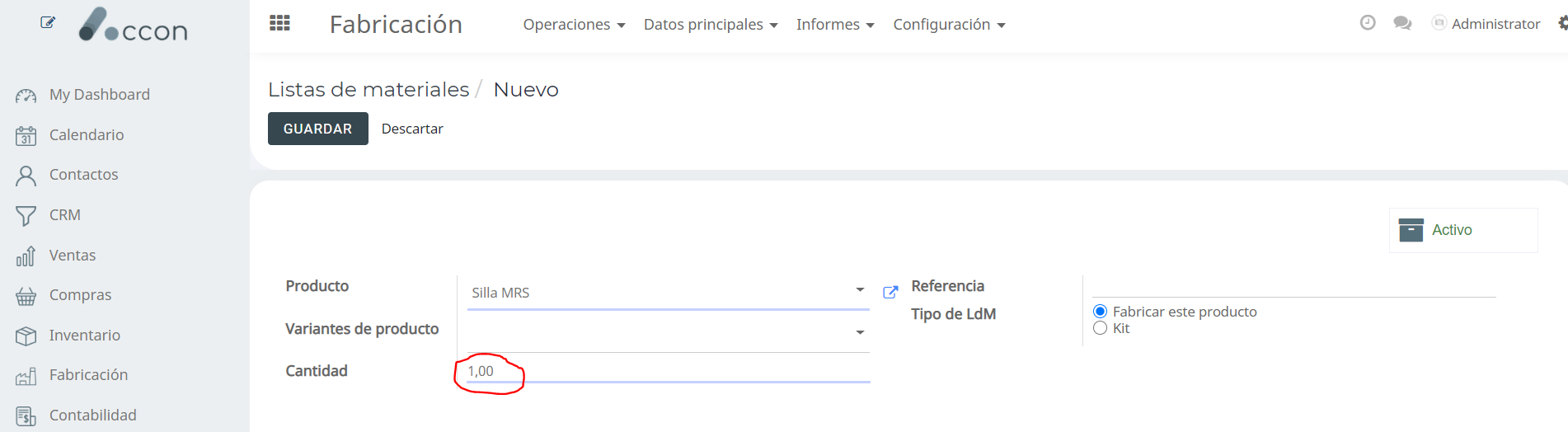Open the Datos principales menu

click(711, 25)
